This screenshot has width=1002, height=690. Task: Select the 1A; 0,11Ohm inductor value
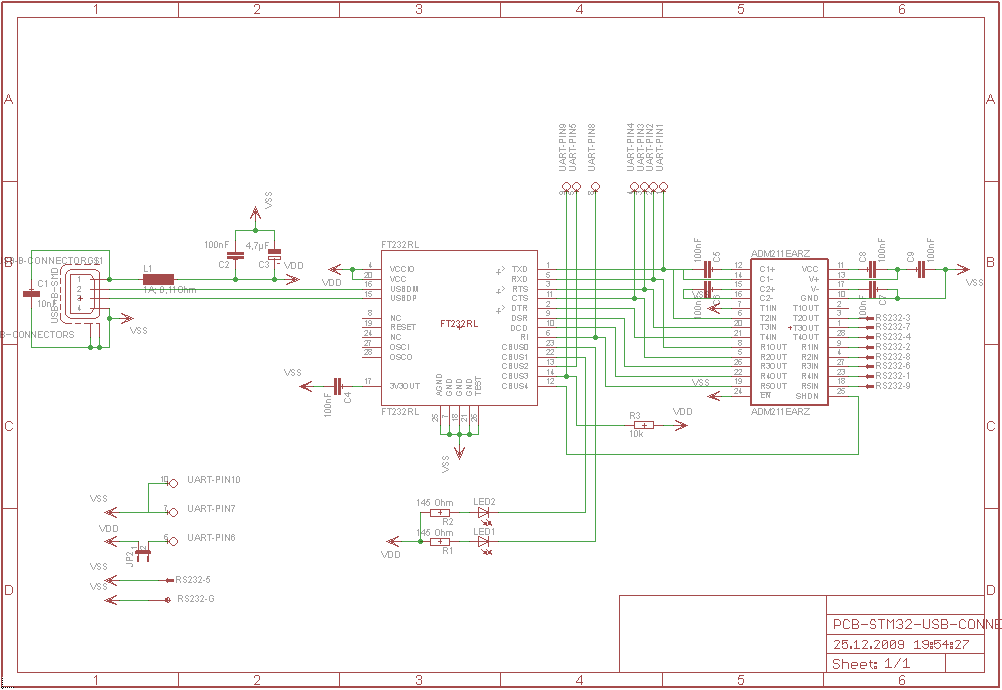pos(169,290)
